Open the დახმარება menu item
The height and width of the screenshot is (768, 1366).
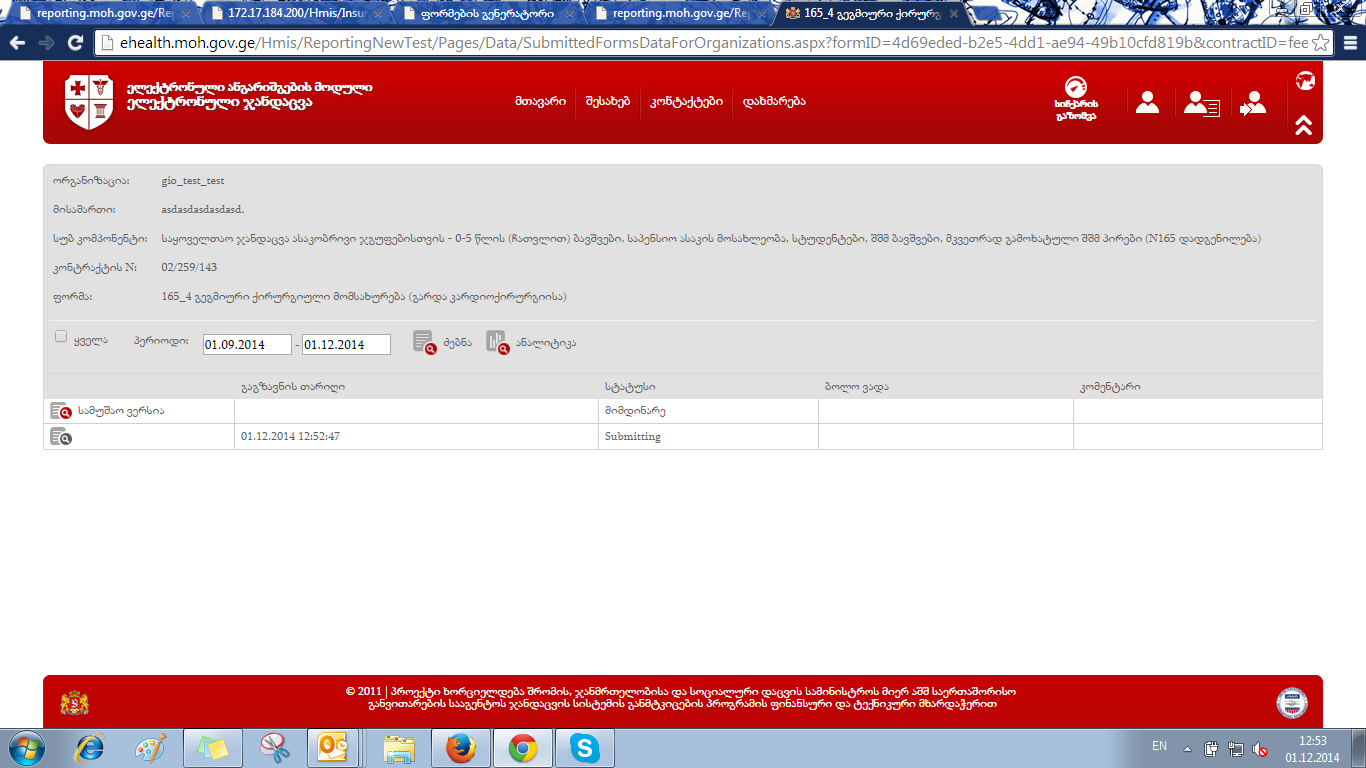773,102
